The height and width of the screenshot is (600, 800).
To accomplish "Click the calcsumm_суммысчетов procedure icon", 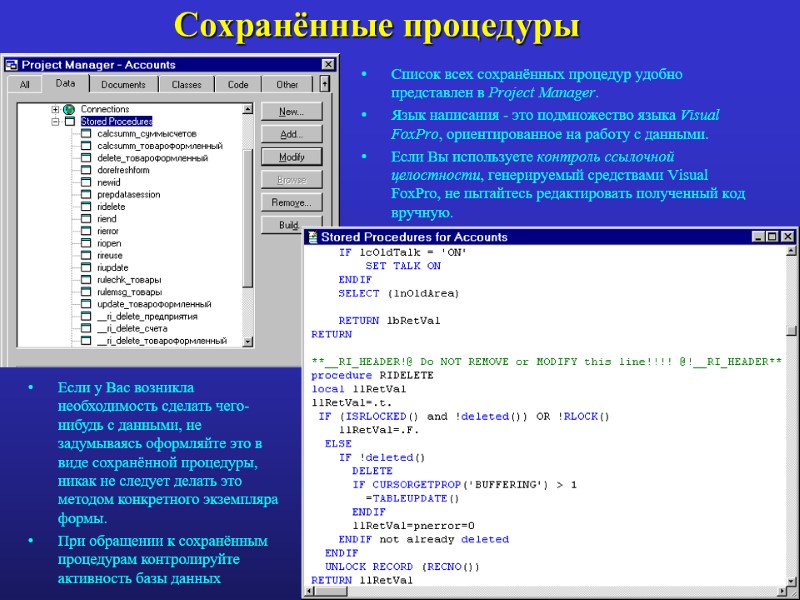I will click(85, 134).
